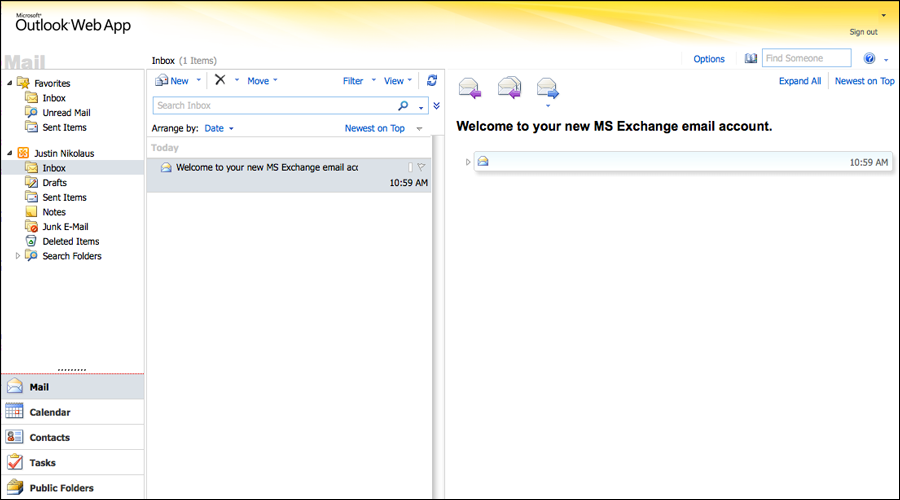
Task: Open the Help question mark icon
Action: pyautogui.click(x=870, y=59)
